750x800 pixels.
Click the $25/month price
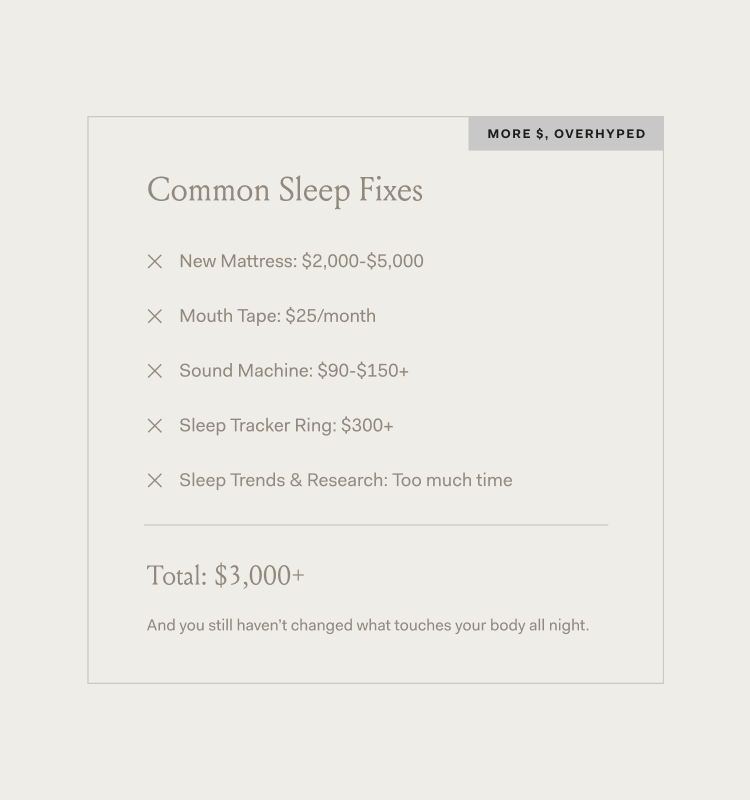[x=331, y=316]
